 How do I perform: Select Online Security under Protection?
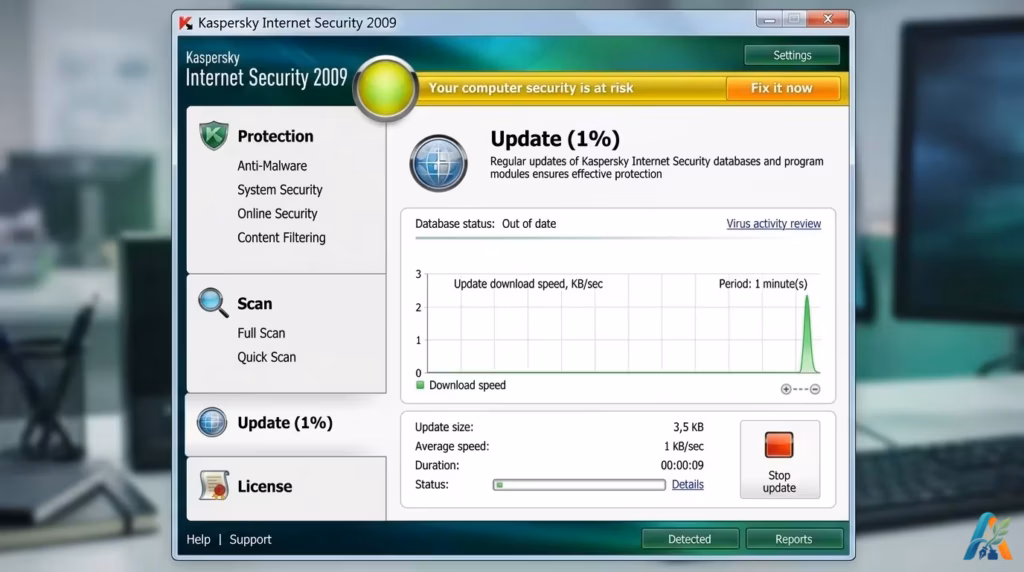277,214
